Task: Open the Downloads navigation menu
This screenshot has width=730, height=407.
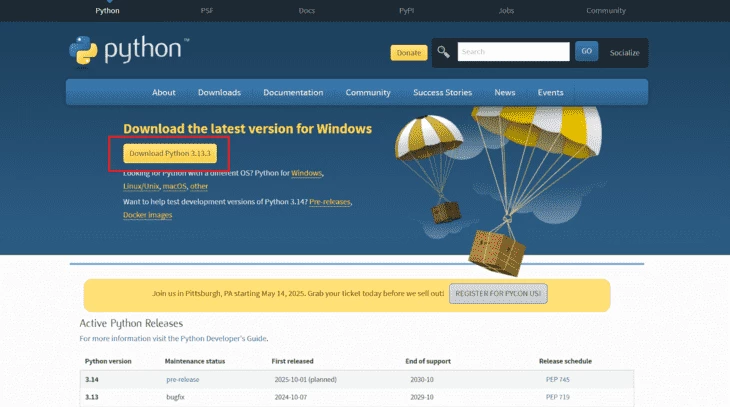Action: pyautogui.click(x=219, y=92)
